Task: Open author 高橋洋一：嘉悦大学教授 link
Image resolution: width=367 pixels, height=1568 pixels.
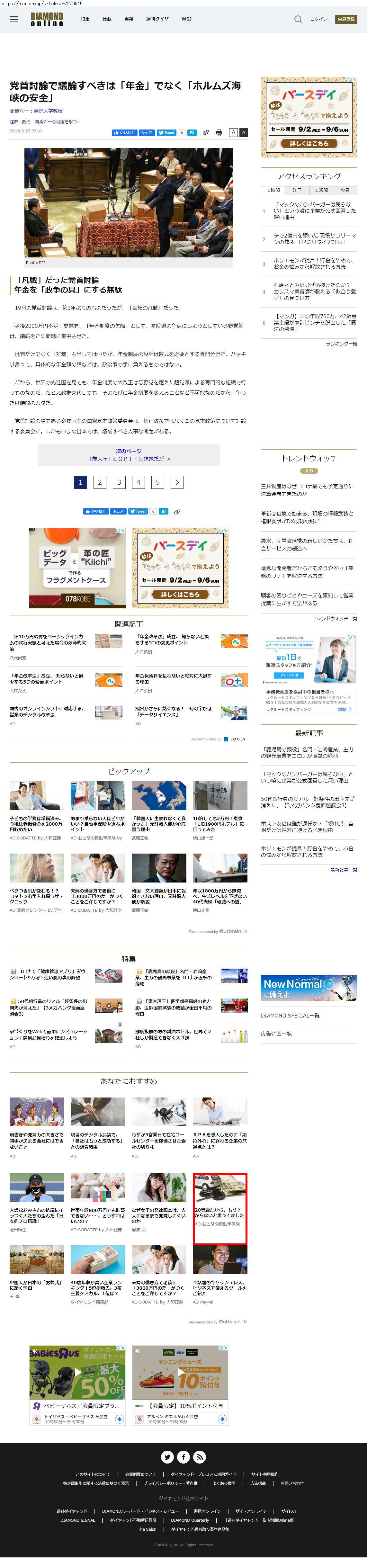Action: (36, 111)
